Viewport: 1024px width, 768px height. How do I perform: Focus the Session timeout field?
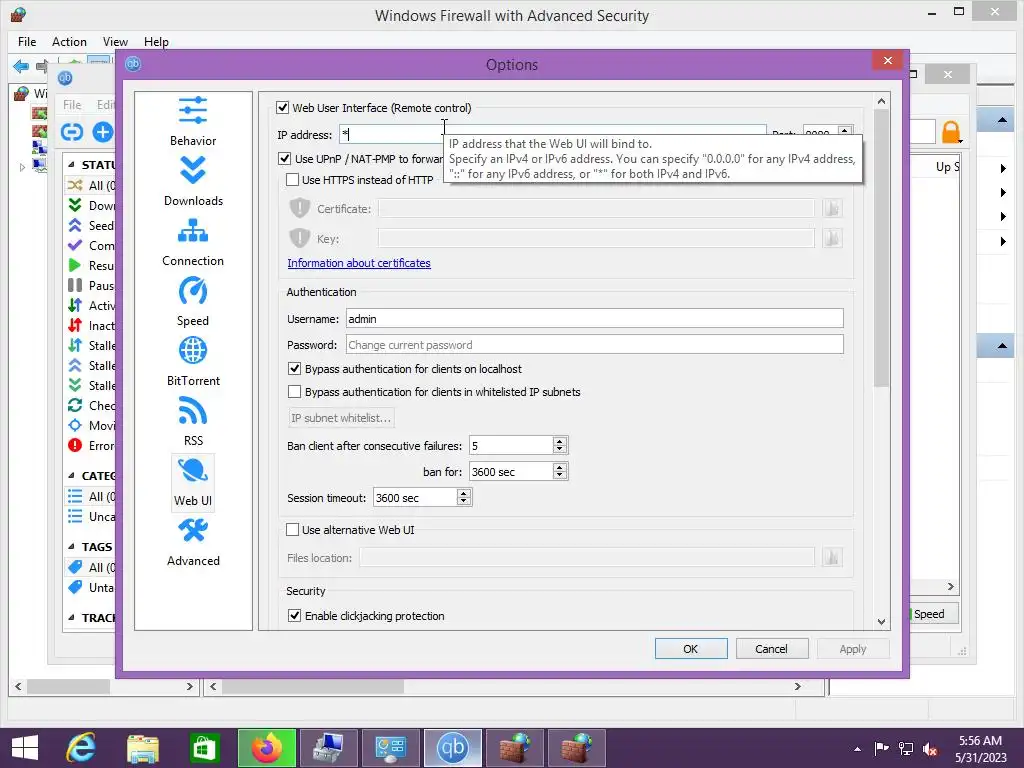point(415,498)
